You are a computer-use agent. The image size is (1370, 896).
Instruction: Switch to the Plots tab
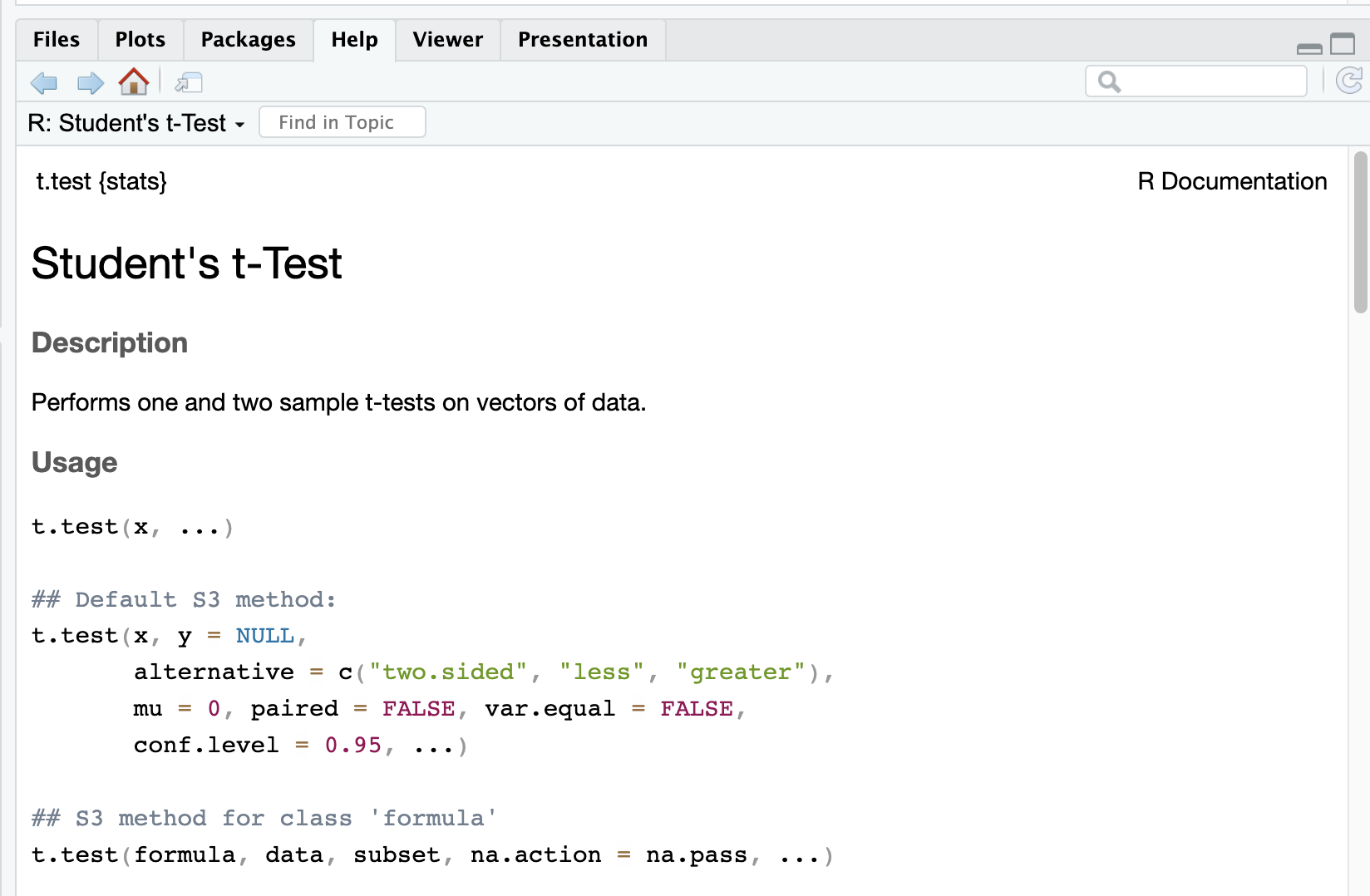click(139, 39)
